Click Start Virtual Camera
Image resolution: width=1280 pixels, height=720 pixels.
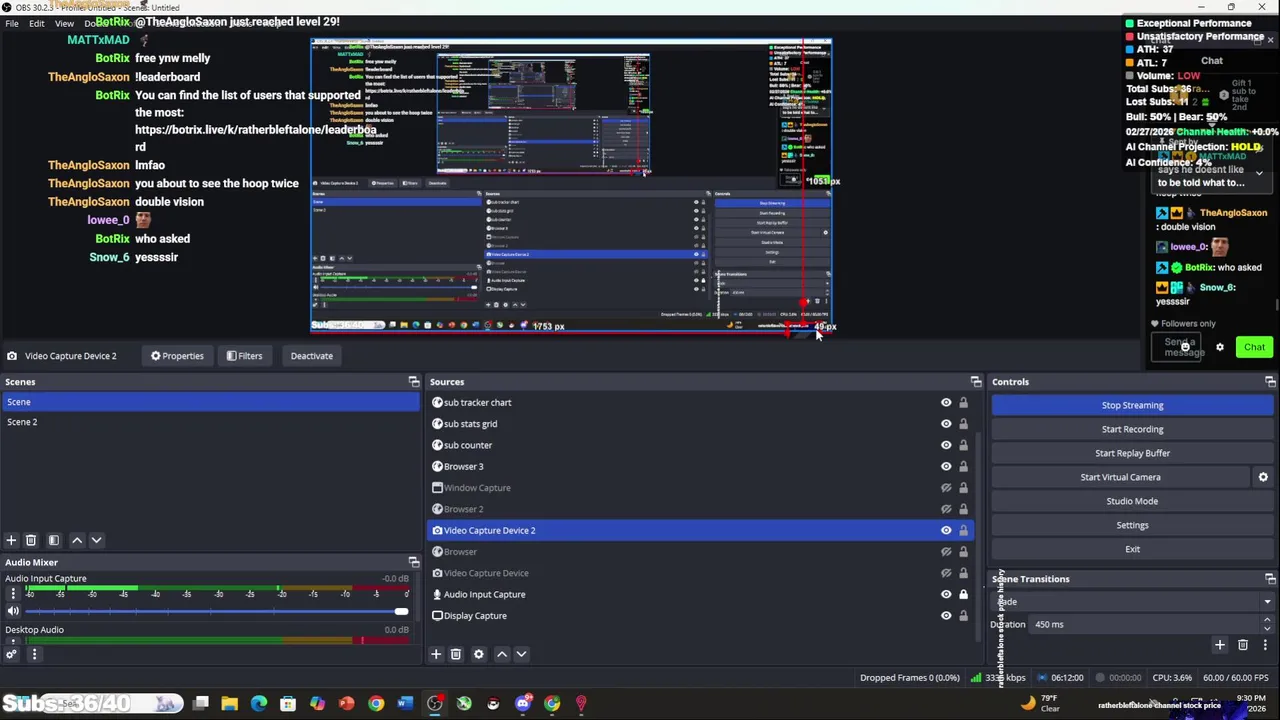[x=1120, y=477]
